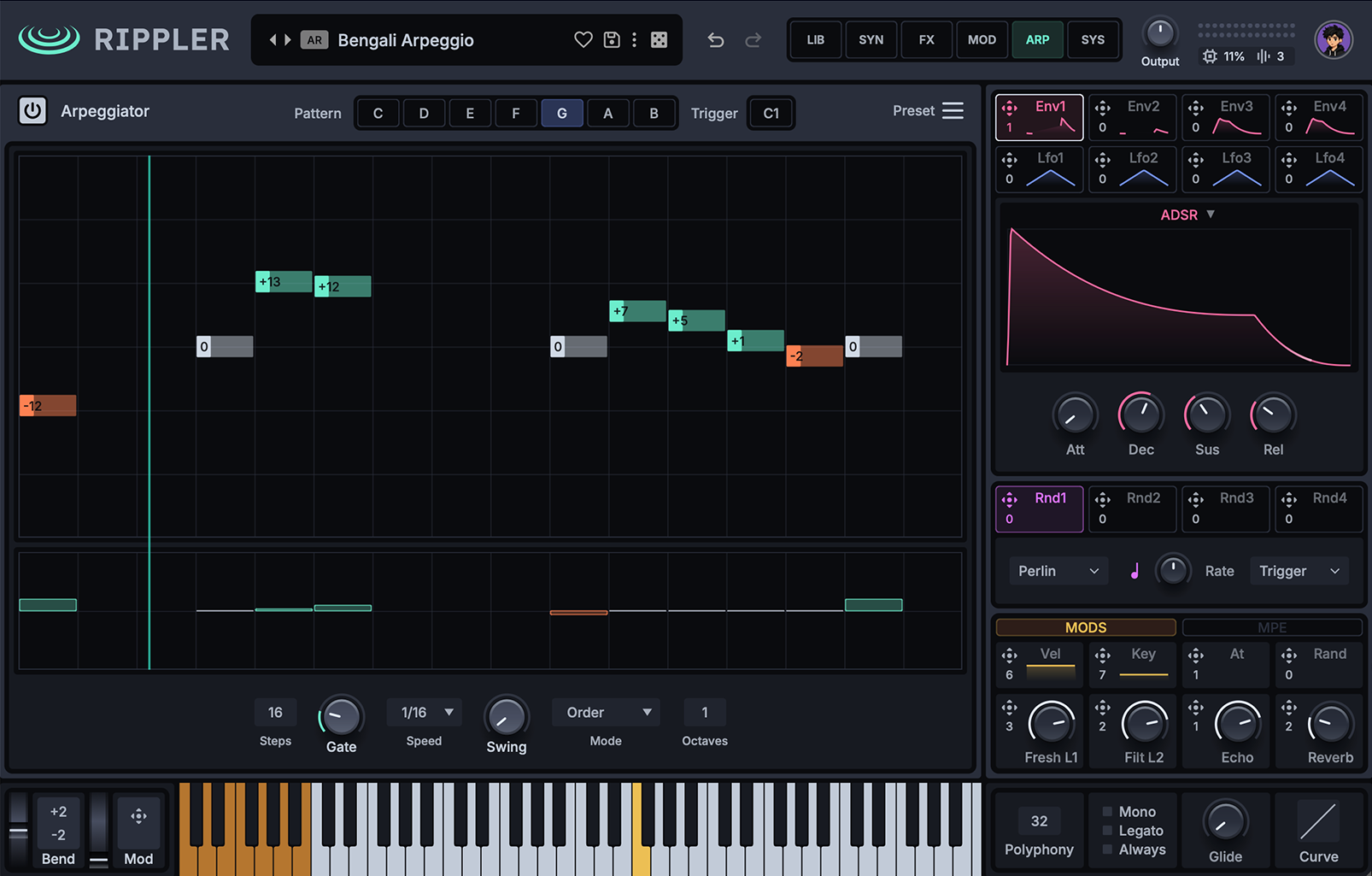The image size is (1372, 876).
Task: Click the +13 note step in the grid
Action: click(284, 281)
